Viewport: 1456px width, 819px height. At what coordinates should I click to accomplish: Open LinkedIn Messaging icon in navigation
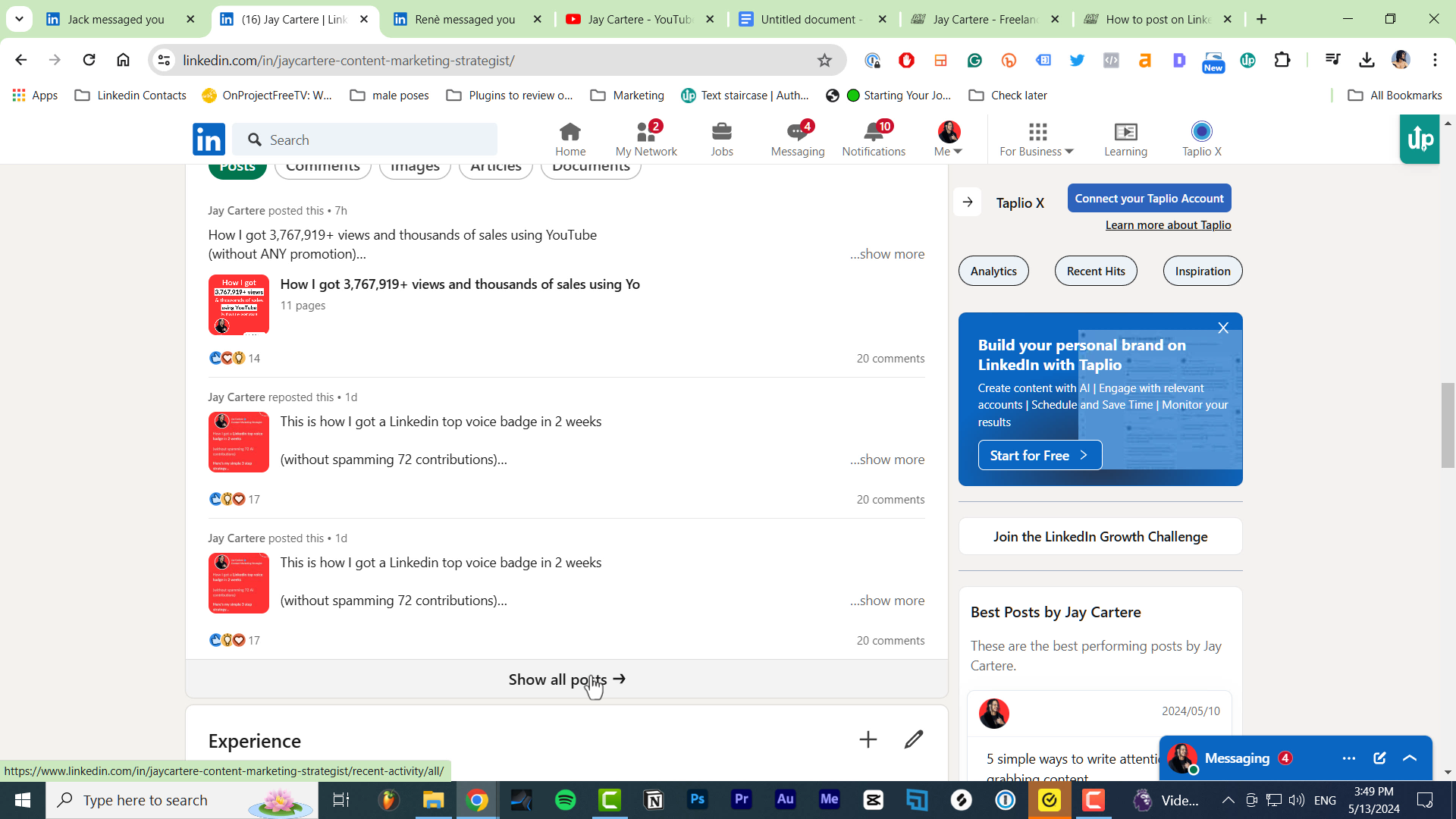tap(796, 139)
